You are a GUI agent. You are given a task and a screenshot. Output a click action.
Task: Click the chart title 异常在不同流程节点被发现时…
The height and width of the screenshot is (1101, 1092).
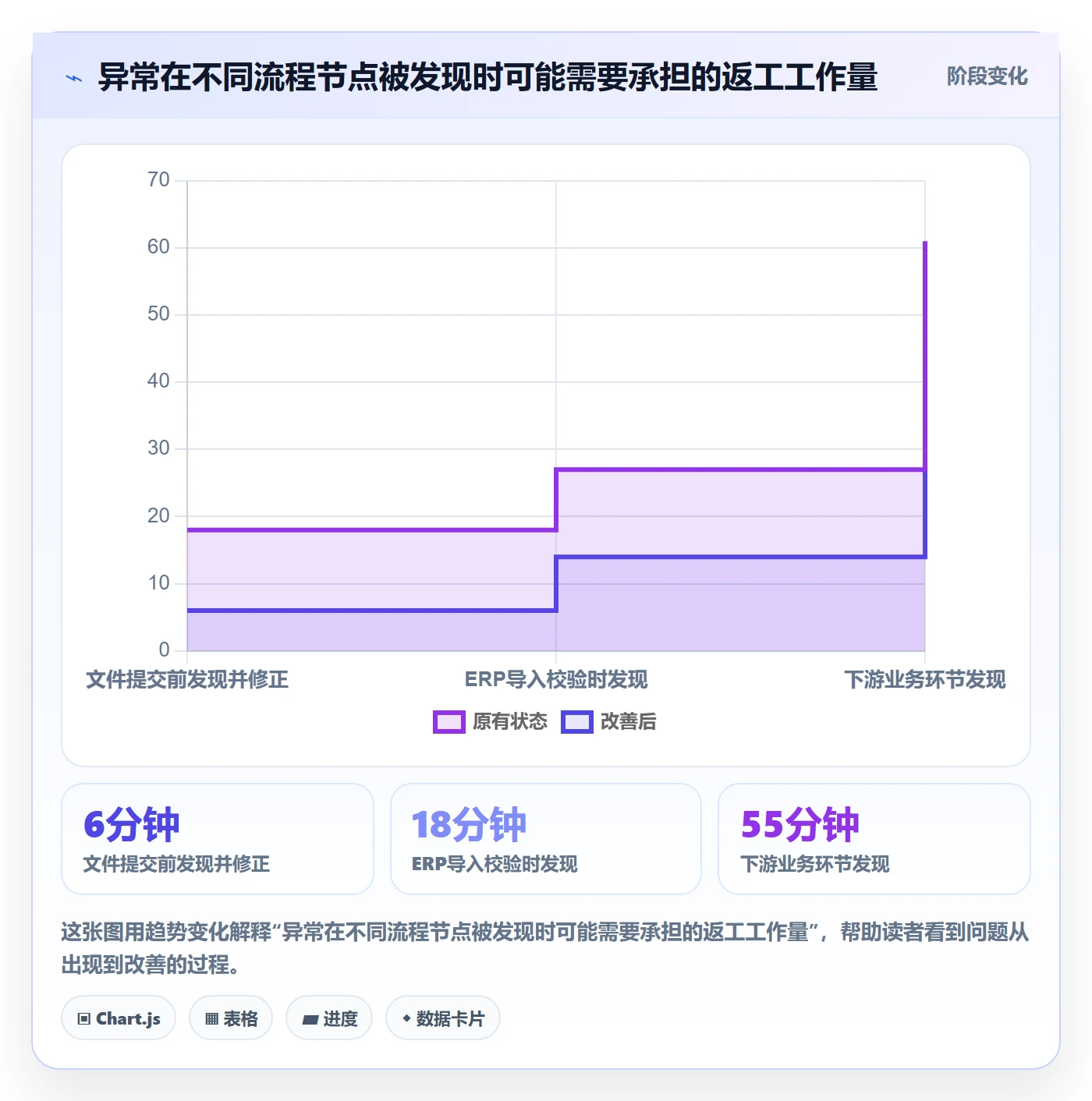pos(487,77)
